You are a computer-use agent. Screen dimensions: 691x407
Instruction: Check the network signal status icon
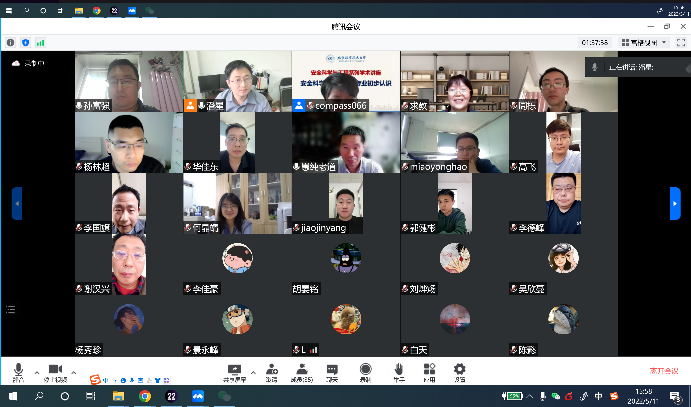tap(41, 43)
